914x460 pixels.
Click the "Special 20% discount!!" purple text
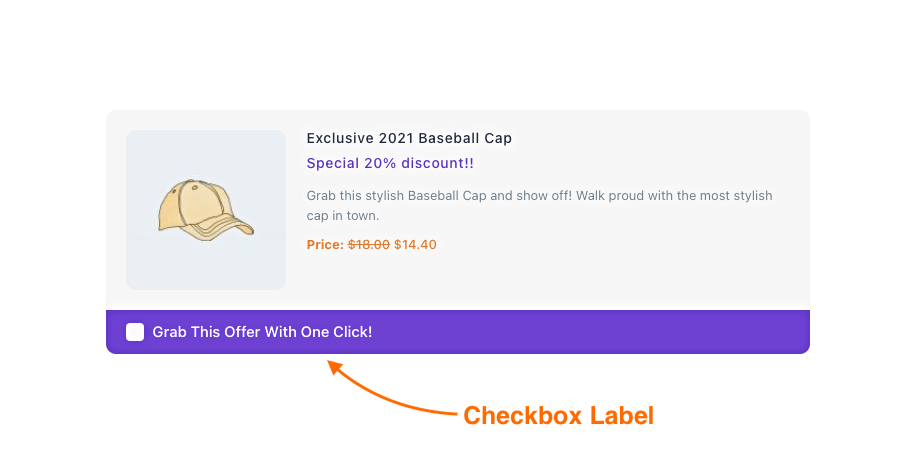tap(390, 163)
